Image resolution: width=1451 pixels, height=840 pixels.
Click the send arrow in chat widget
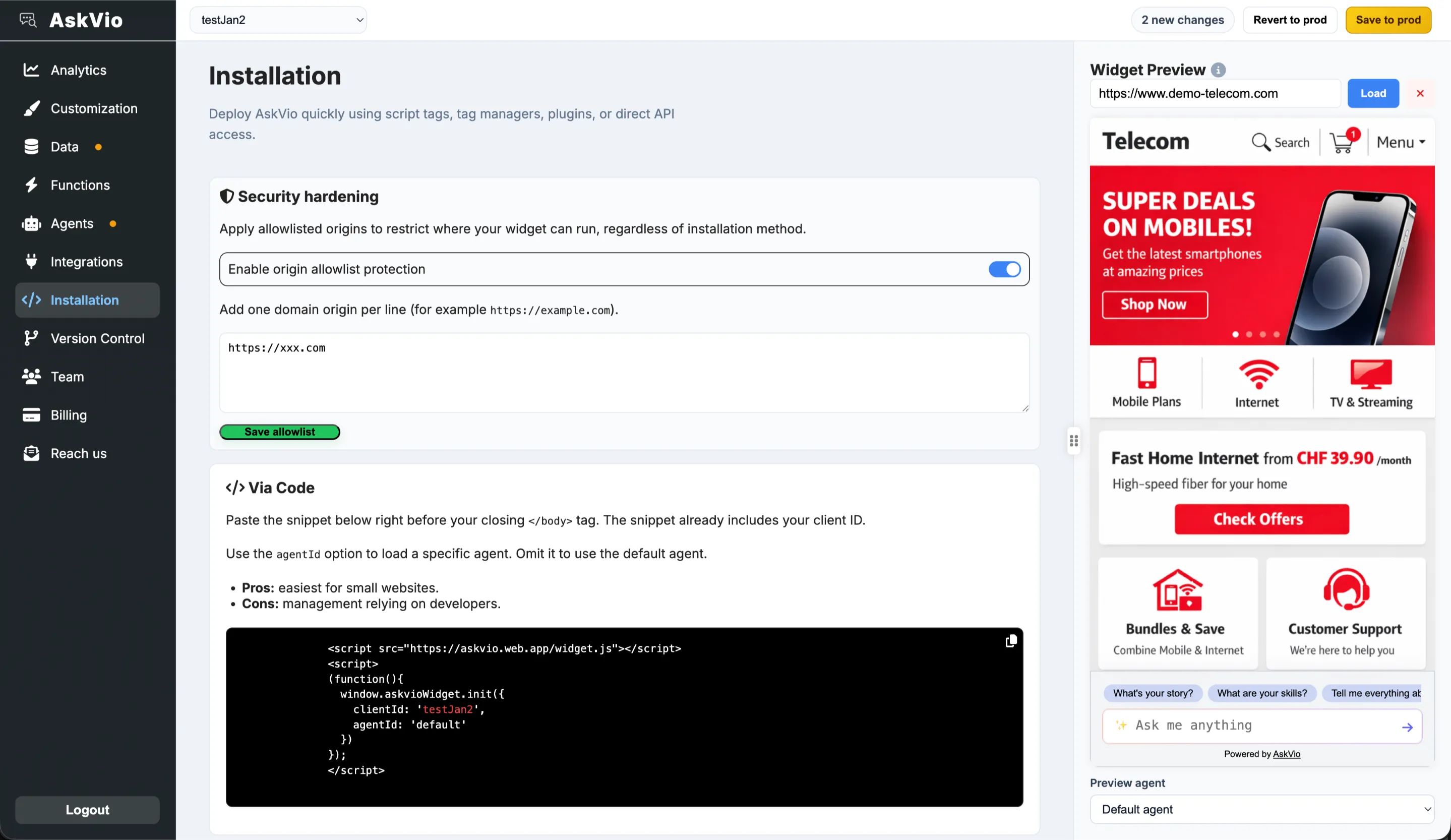1407,727
